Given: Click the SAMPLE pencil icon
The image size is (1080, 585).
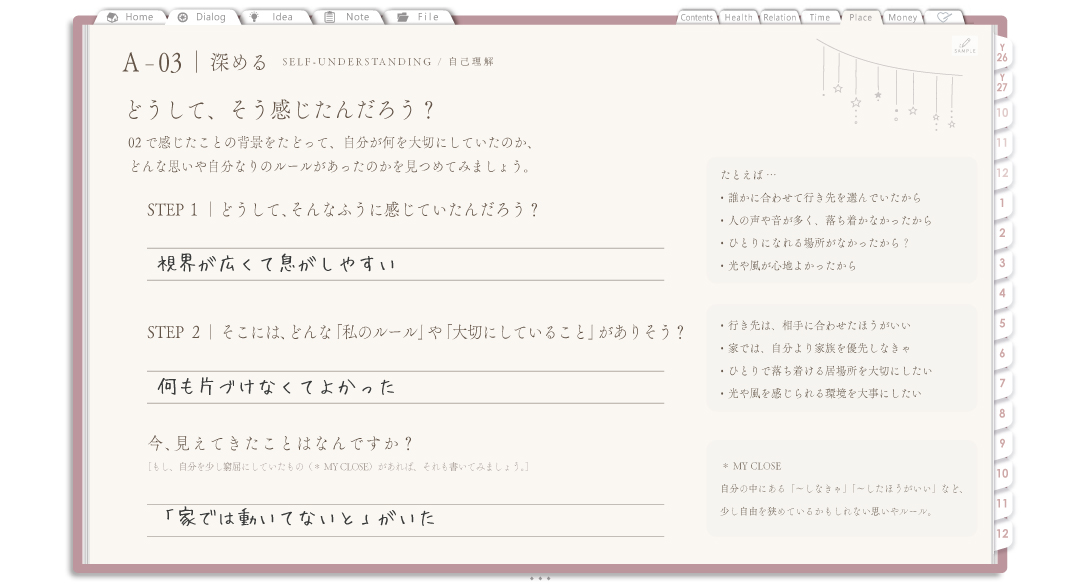Looking at the screenshot, I should click(965, 45).
